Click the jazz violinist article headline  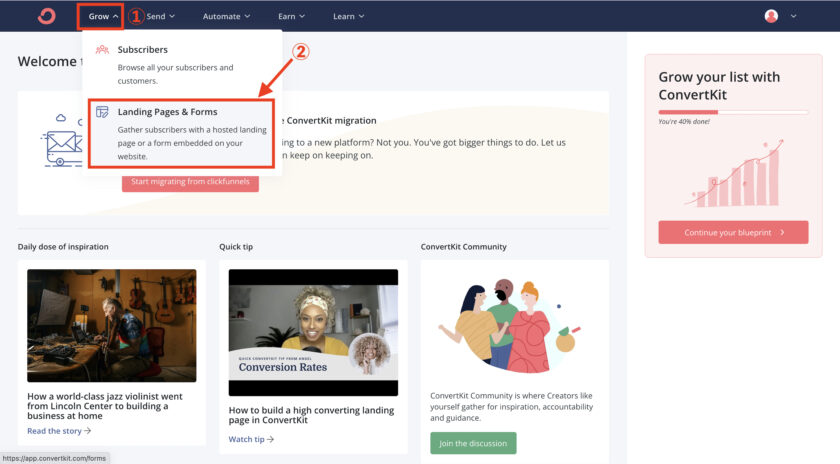click(105, 406)
